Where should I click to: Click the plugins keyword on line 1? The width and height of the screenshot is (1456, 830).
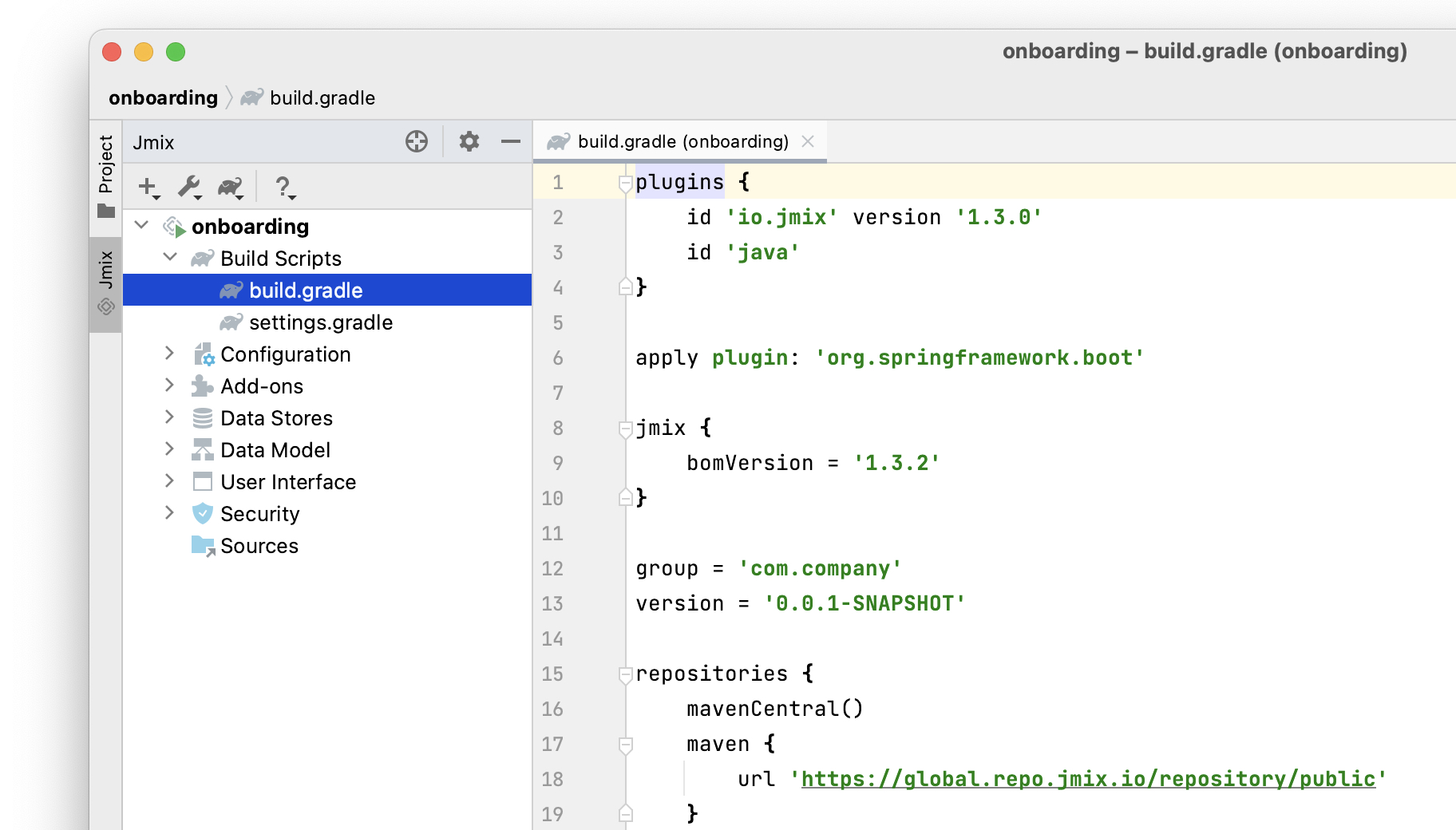[680, 182]
